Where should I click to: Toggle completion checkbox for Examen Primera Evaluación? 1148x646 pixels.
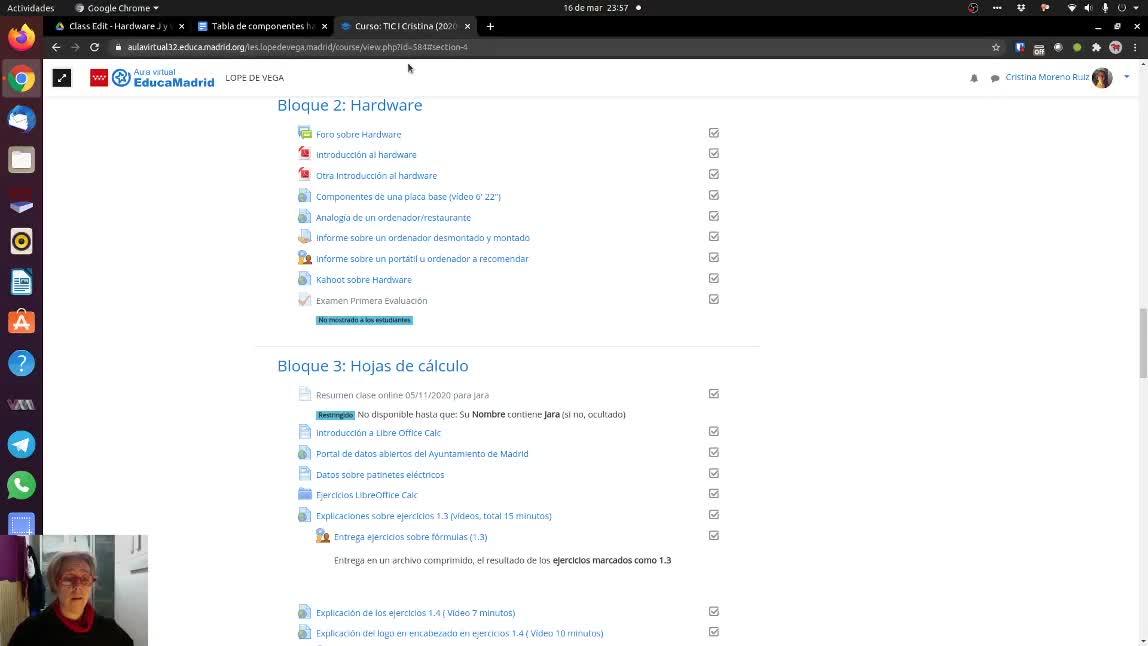(714, 299)
